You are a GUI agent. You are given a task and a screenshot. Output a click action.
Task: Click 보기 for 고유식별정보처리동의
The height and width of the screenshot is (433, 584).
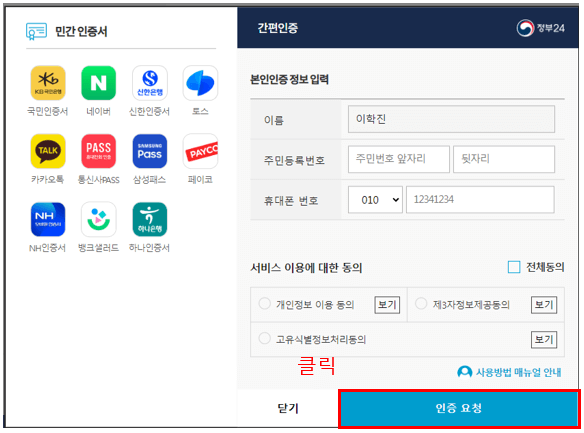pos(544,339)
